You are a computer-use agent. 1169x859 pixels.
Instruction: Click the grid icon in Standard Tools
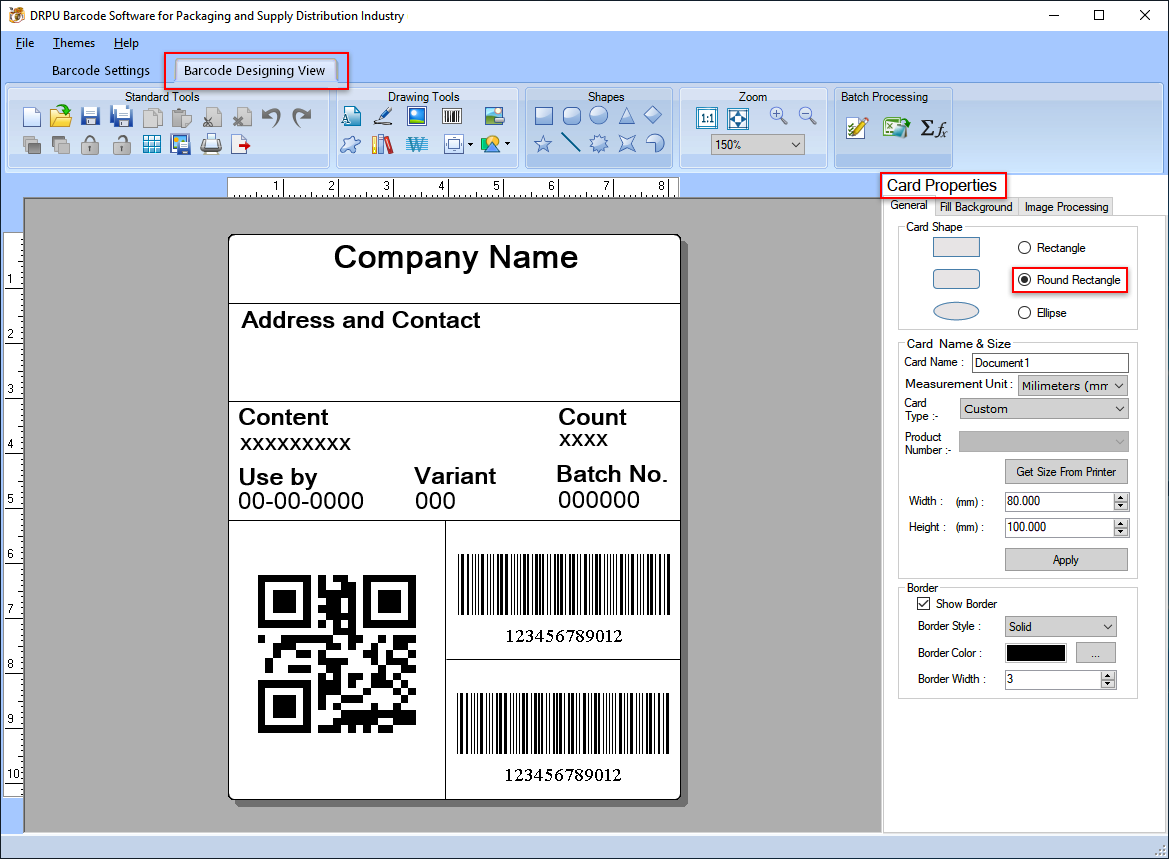point(151,144)
